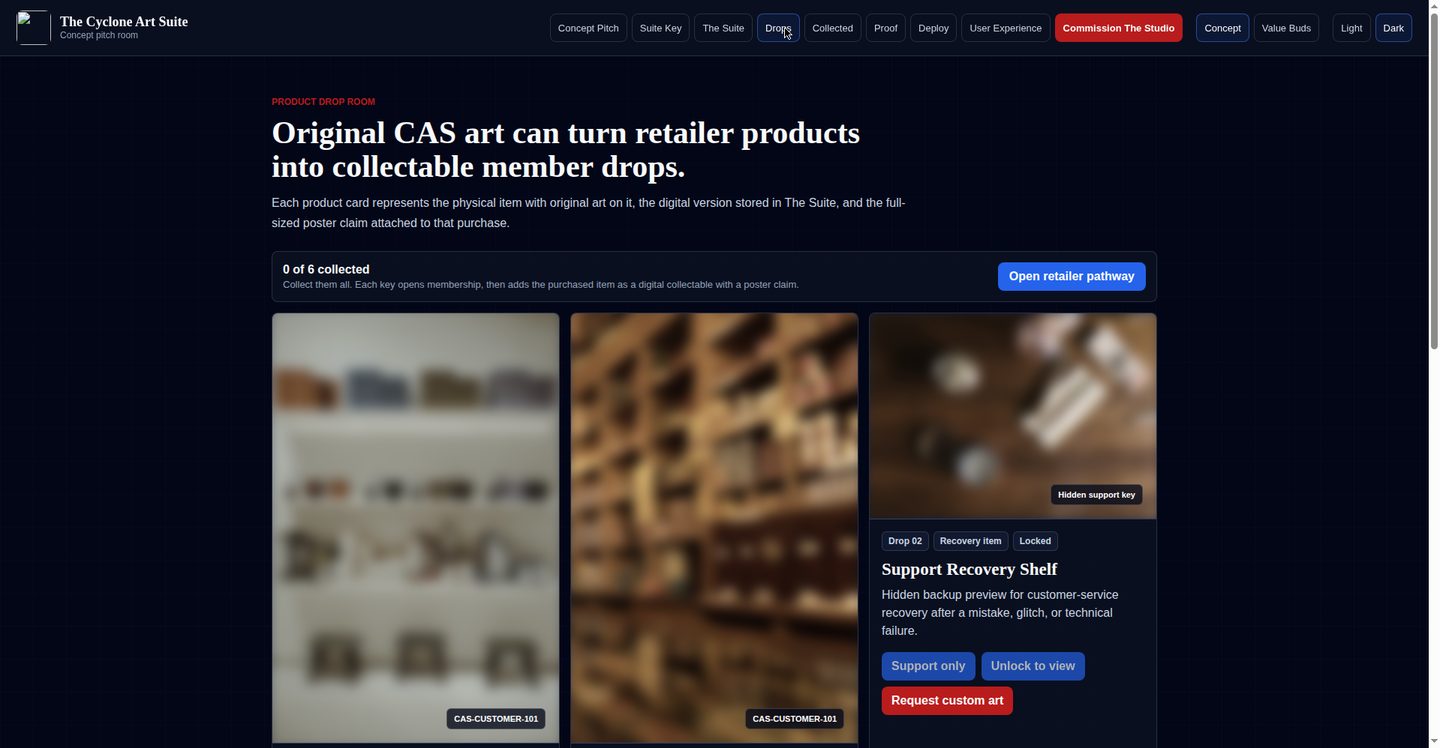Click Commission The Studio button

pyautogui.click(x=1118, y=28)
